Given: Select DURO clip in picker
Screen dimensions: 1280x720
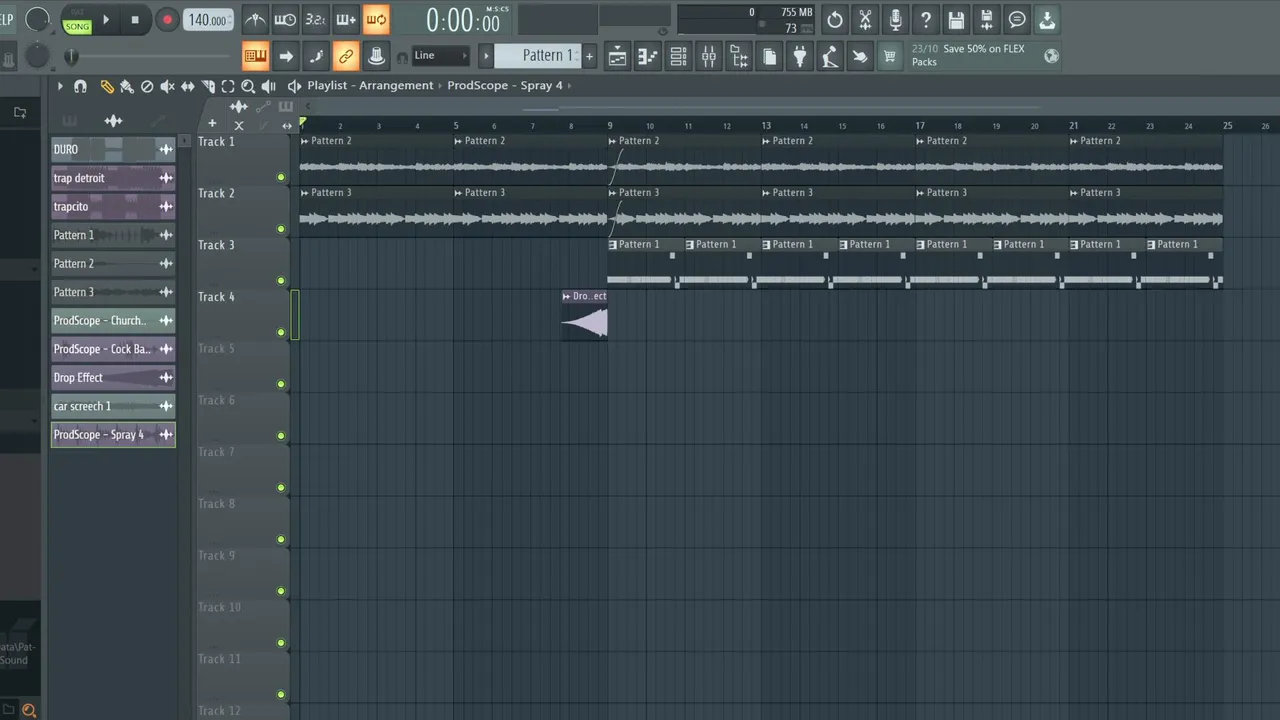Looking at the screenshot, I should (x=113, y=149).
